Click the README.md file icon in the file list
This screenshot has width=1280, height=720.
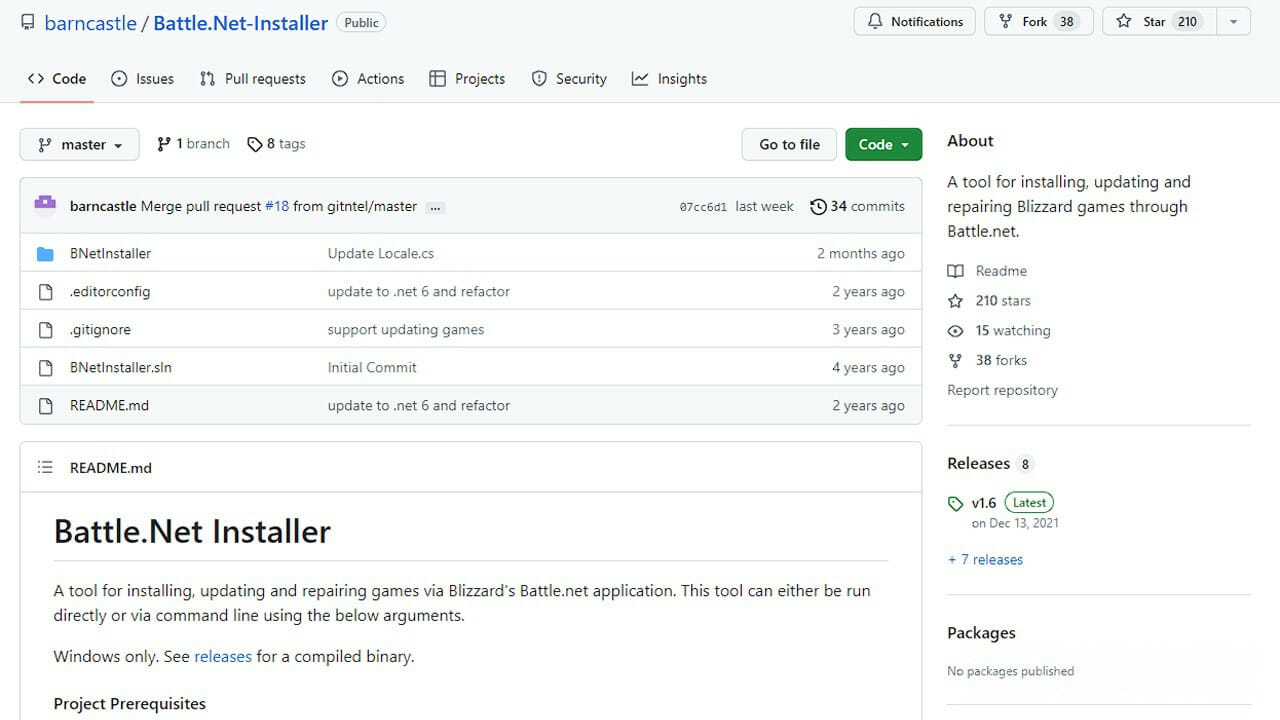click(45, 406)
